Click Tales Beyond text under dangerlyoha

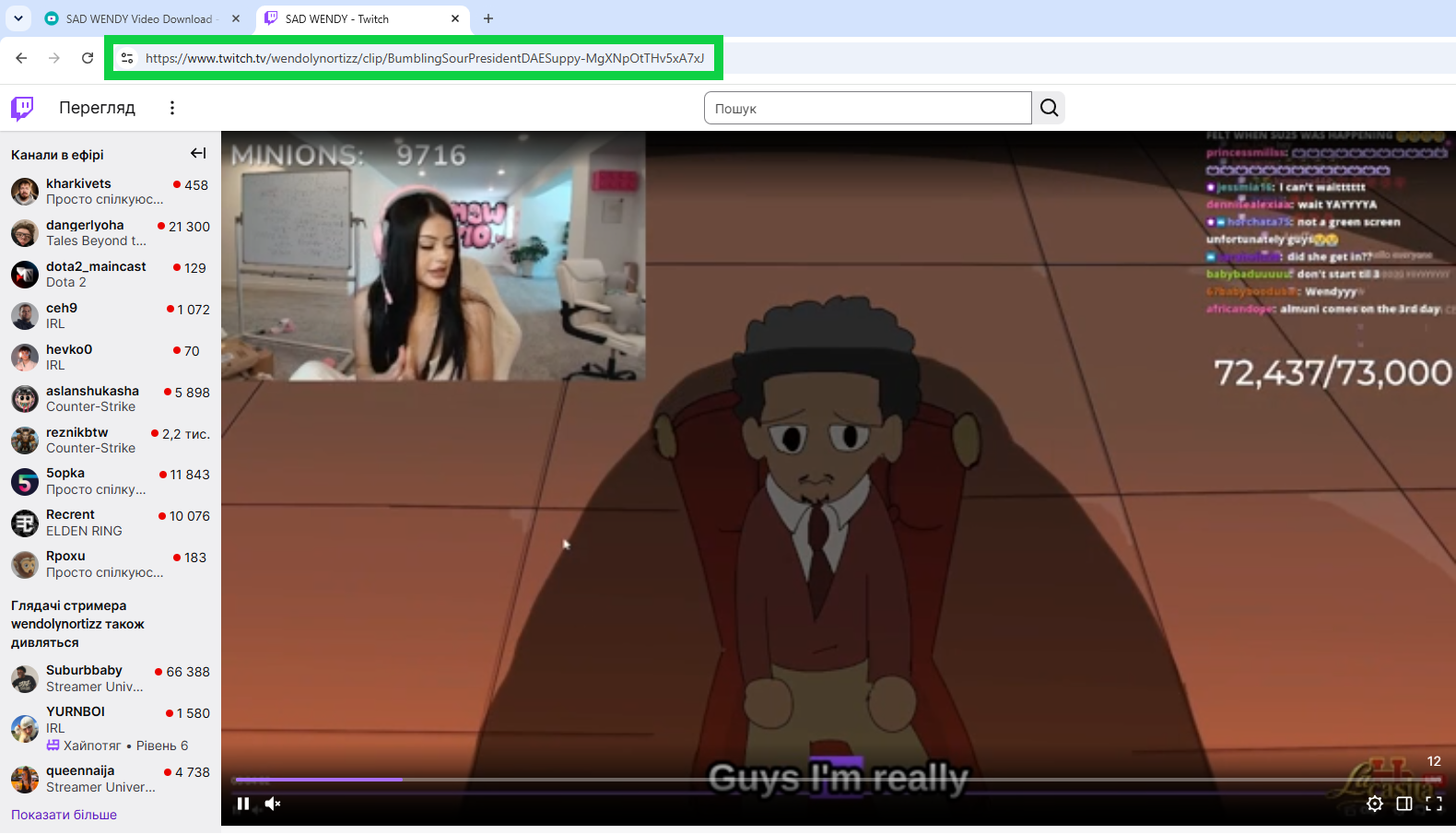(x=96, y=241)
